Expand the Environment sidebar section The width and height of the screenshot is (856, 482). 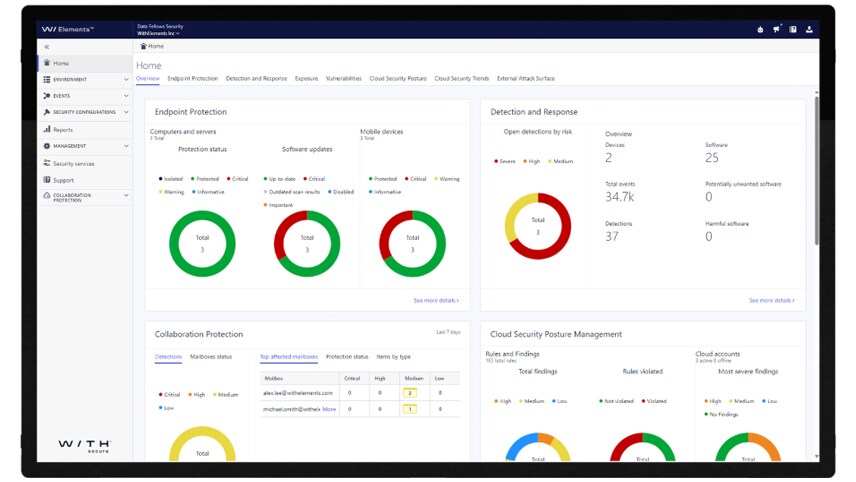click(x=126, y=80)
